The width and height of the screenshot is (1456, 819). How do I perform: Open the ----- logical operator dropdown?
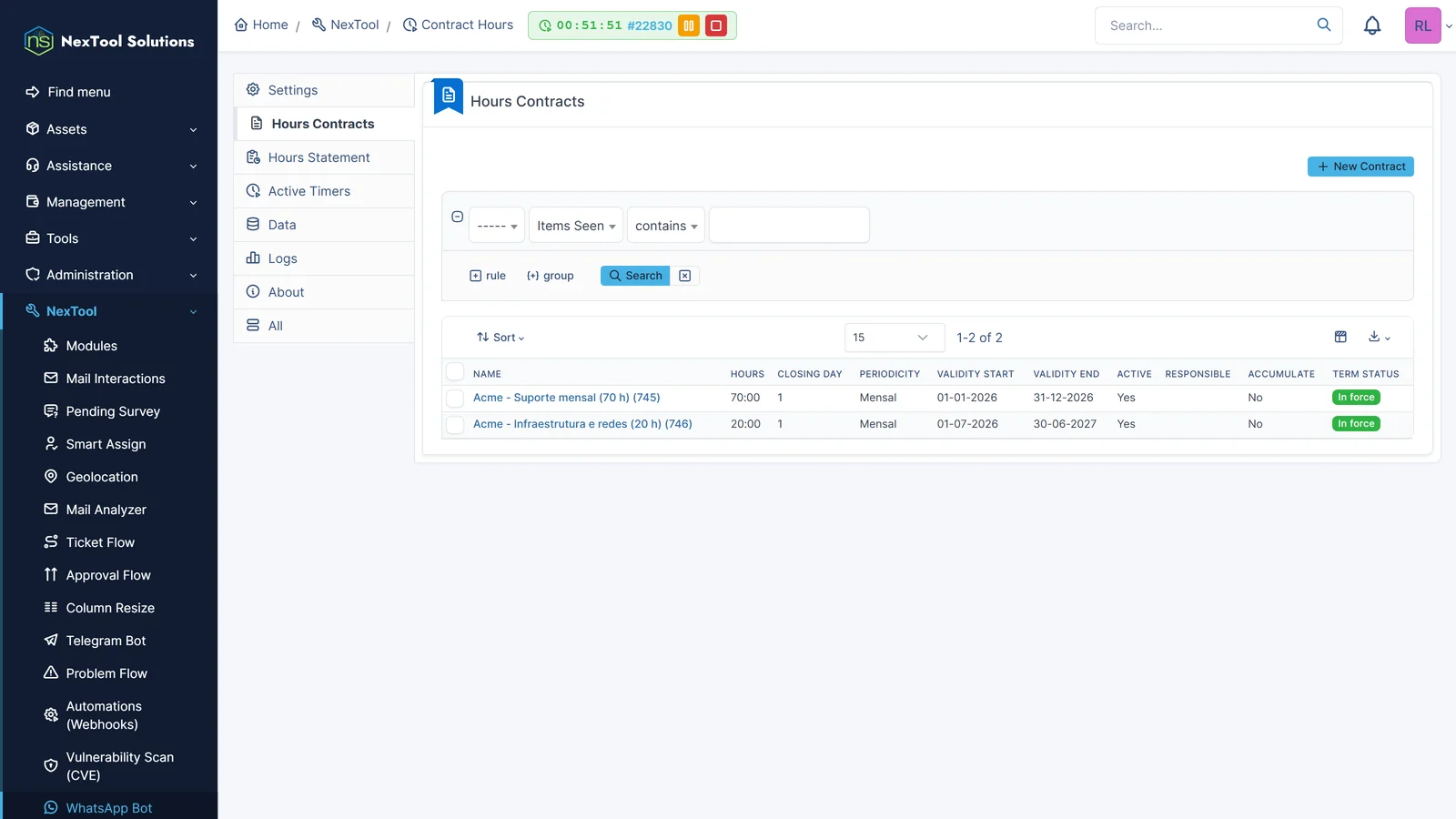(497, 226)
